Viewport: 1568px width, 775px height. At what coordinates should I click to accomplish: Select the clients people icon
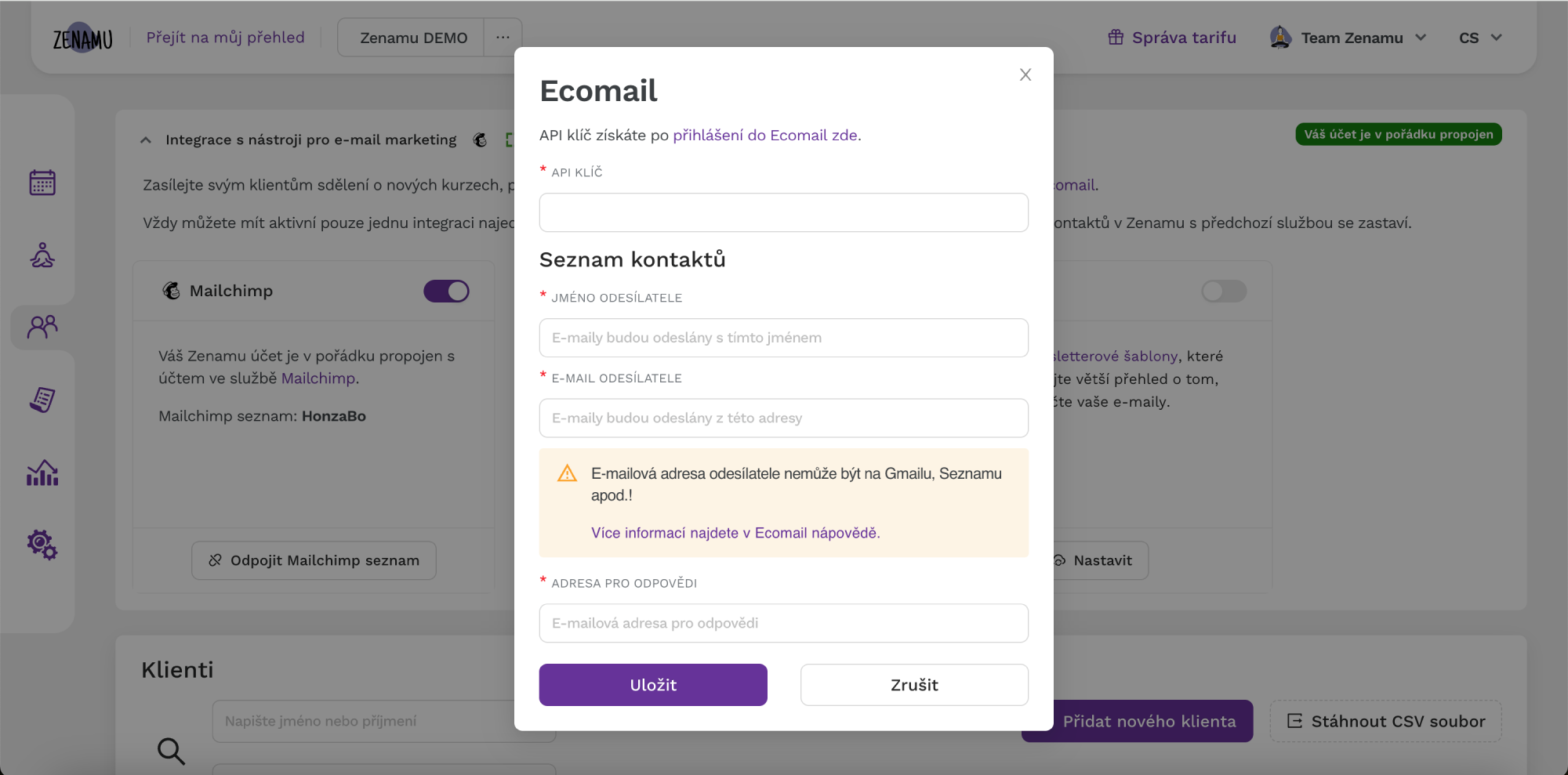[x=42, y=327]
